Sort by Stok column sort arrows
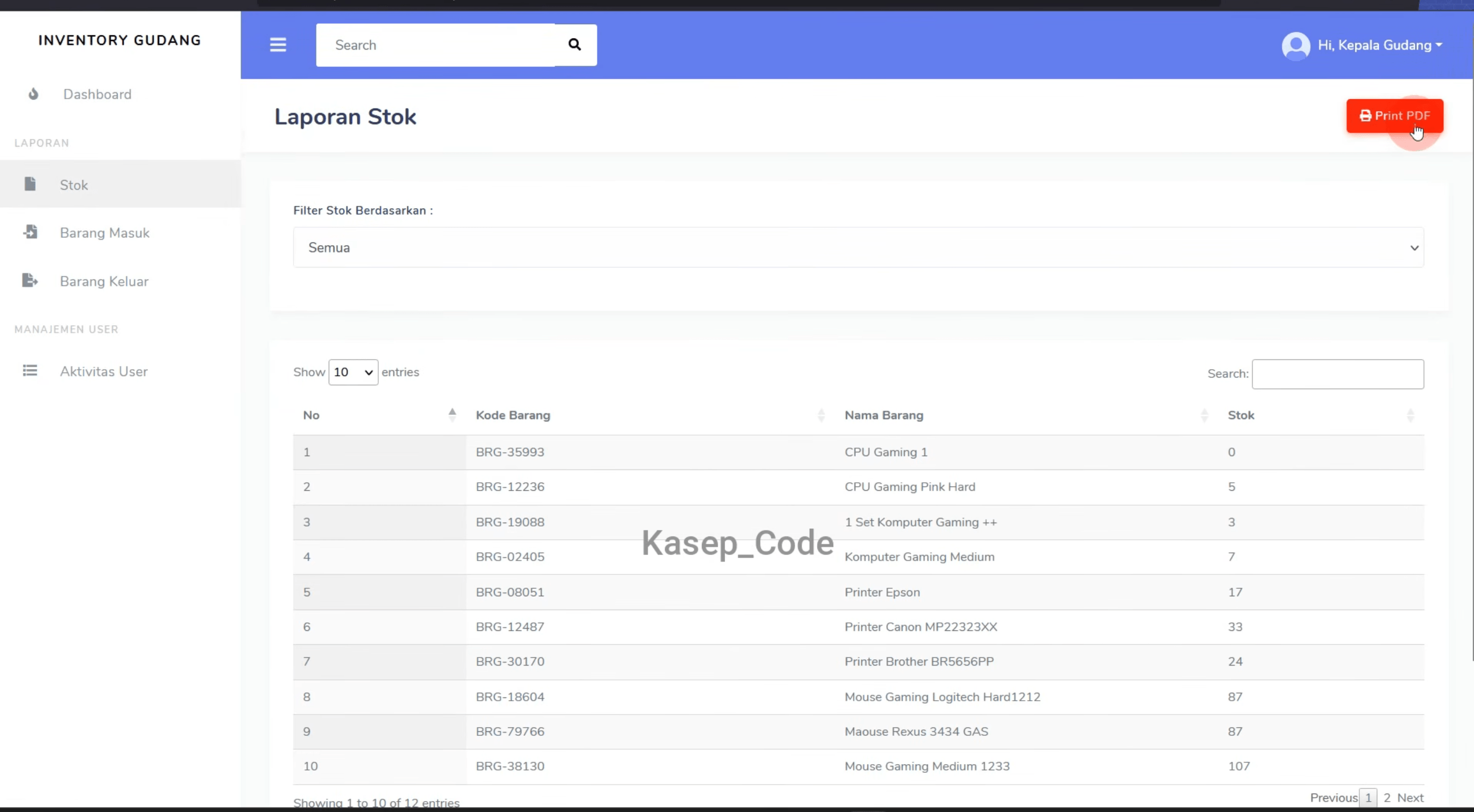Viewport: 1474px width, 812px height. 1411,415
